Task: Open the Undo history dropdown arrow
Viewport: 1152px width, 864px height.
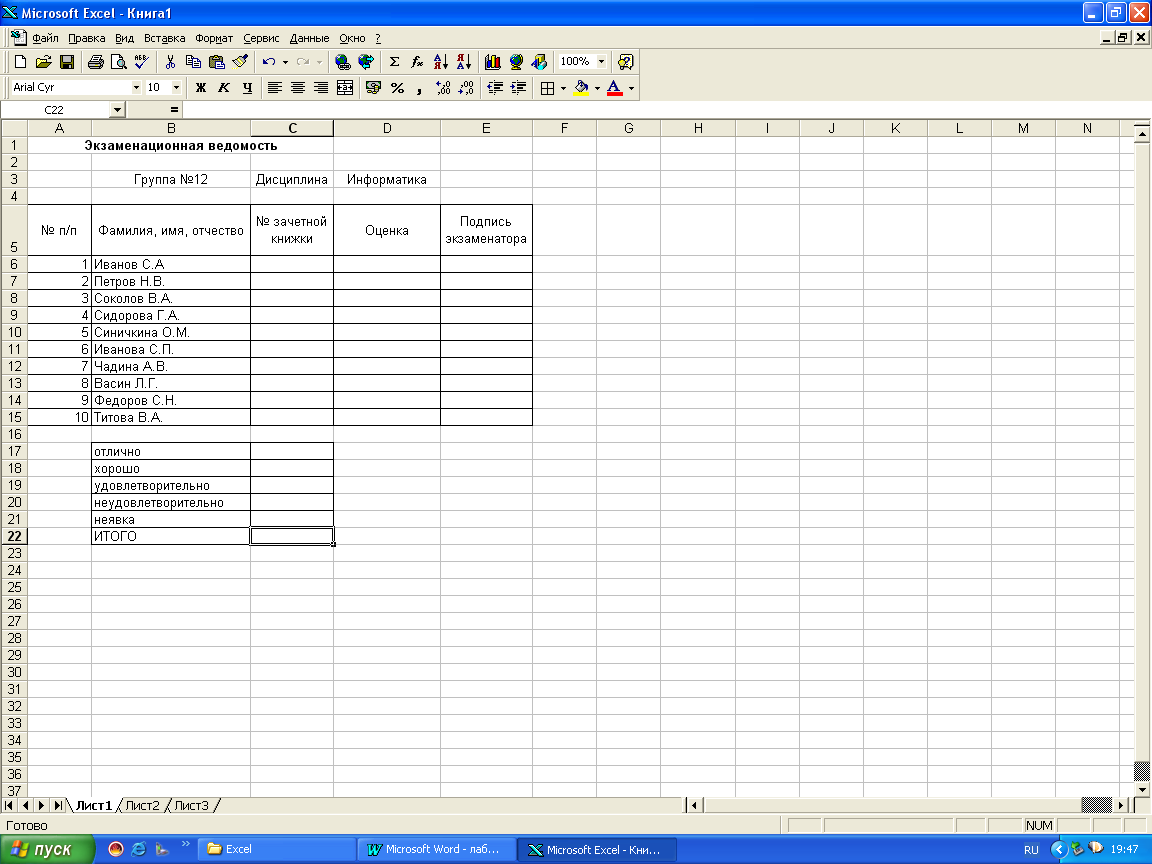Action: [x=285, y=62]
